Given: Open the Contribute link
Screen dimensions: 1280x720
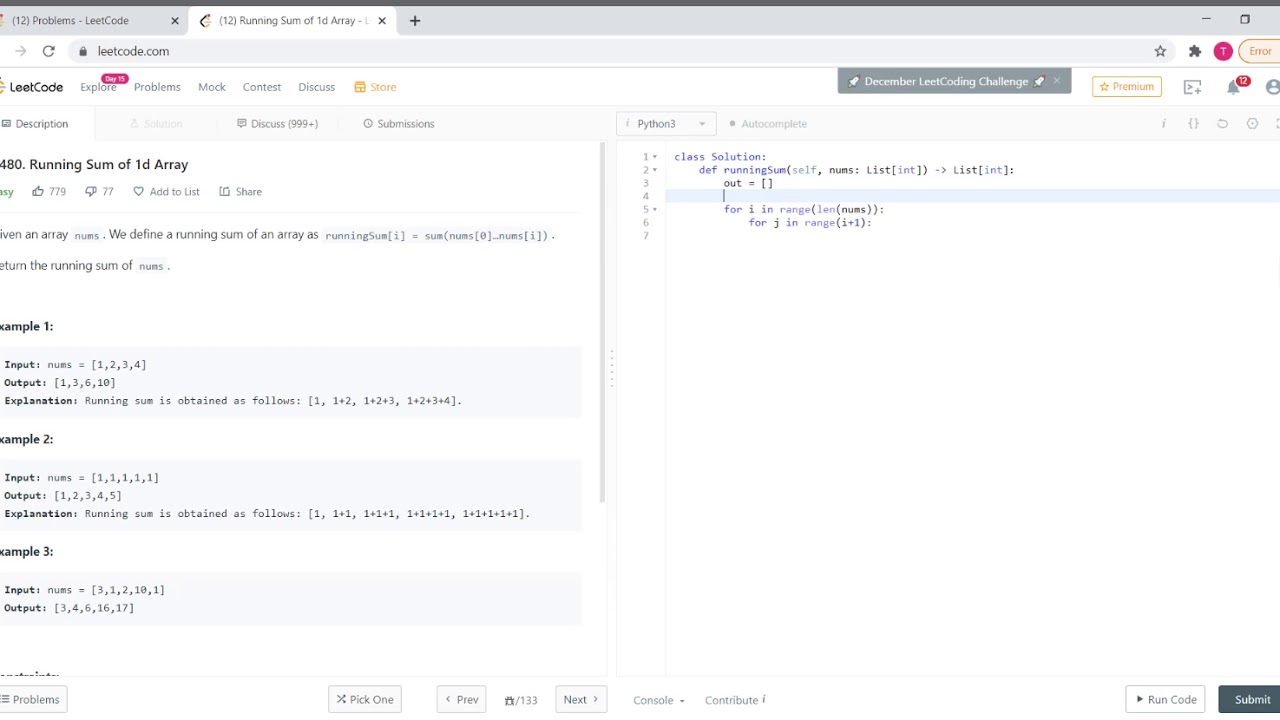Looking at the screenshot, I should coord(735,700).
